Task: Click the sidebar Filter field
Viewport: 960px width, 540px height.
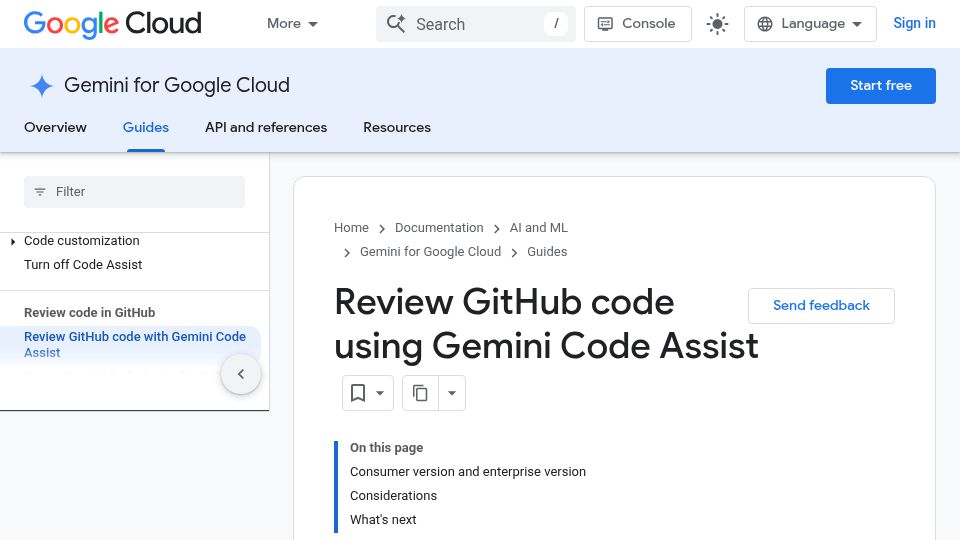Action: [134, 192]
